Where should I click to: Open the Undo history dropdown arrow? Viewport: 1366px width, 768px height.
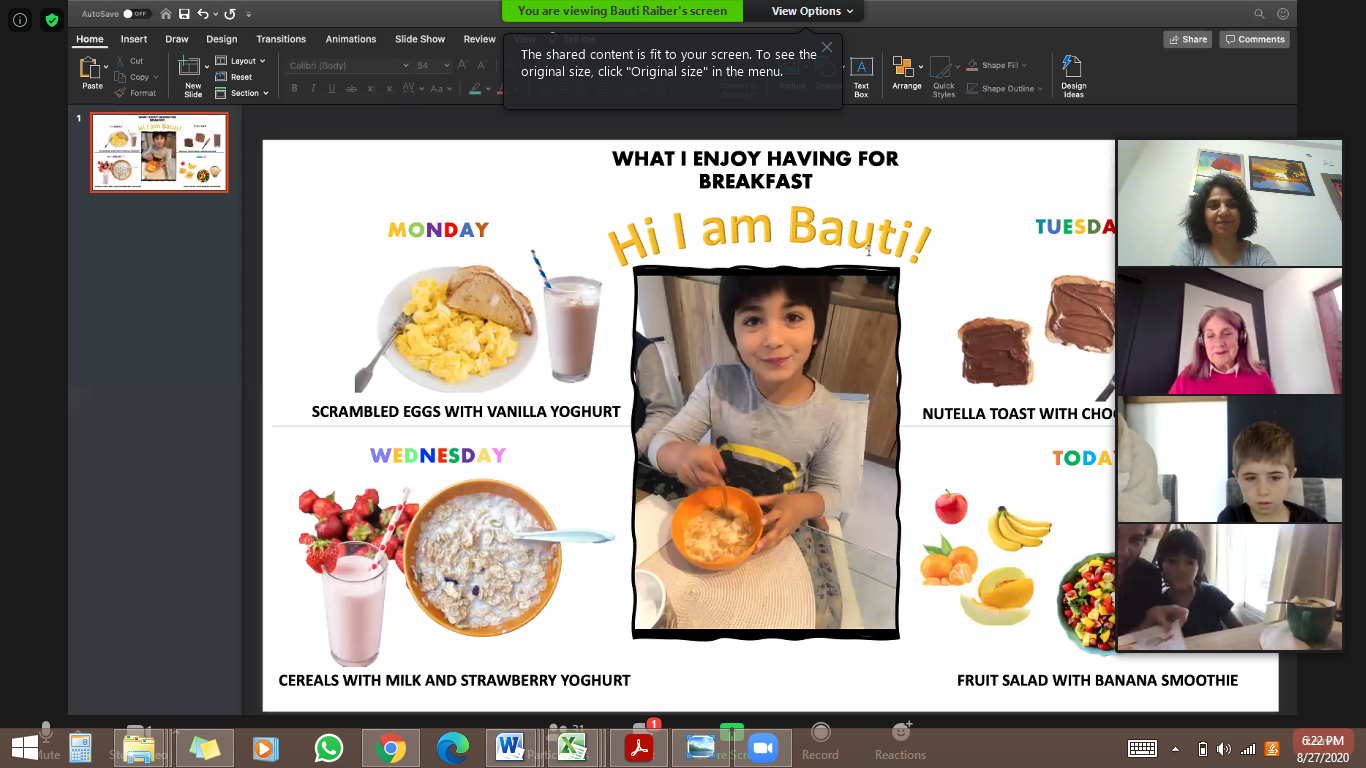[215, 14]
